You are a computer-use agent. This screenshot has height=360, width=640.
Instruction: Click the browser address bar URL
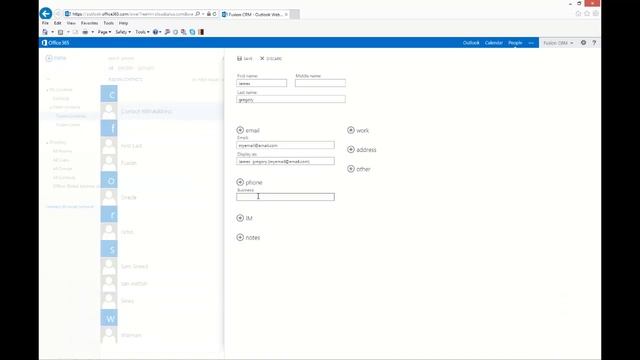pyautogui.click(x=132, y=14)
